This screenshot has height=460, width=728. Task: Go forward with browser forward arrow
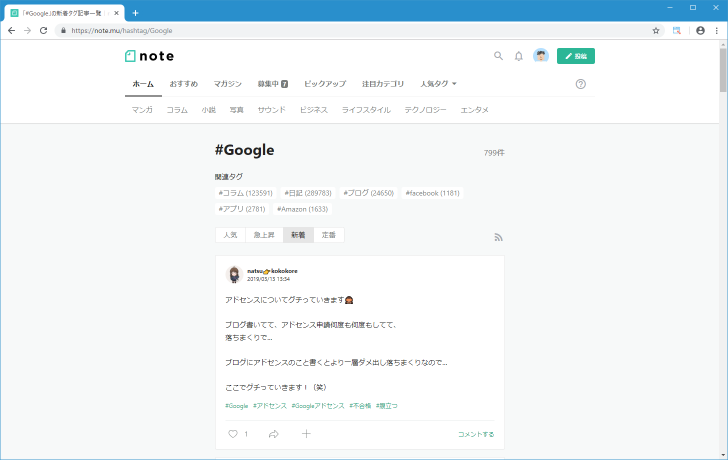(27, 31)
